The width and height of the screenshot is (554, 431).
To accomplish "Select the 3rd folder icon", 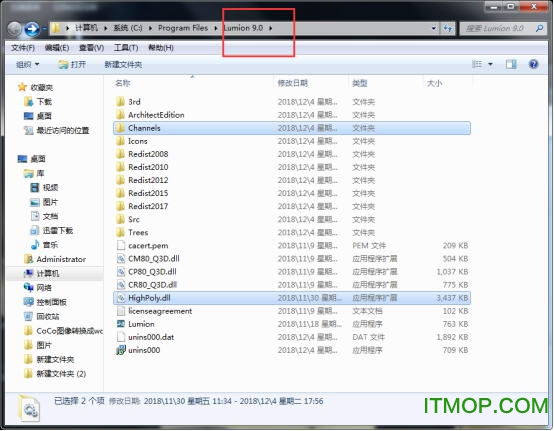I will tap(120, 102).
